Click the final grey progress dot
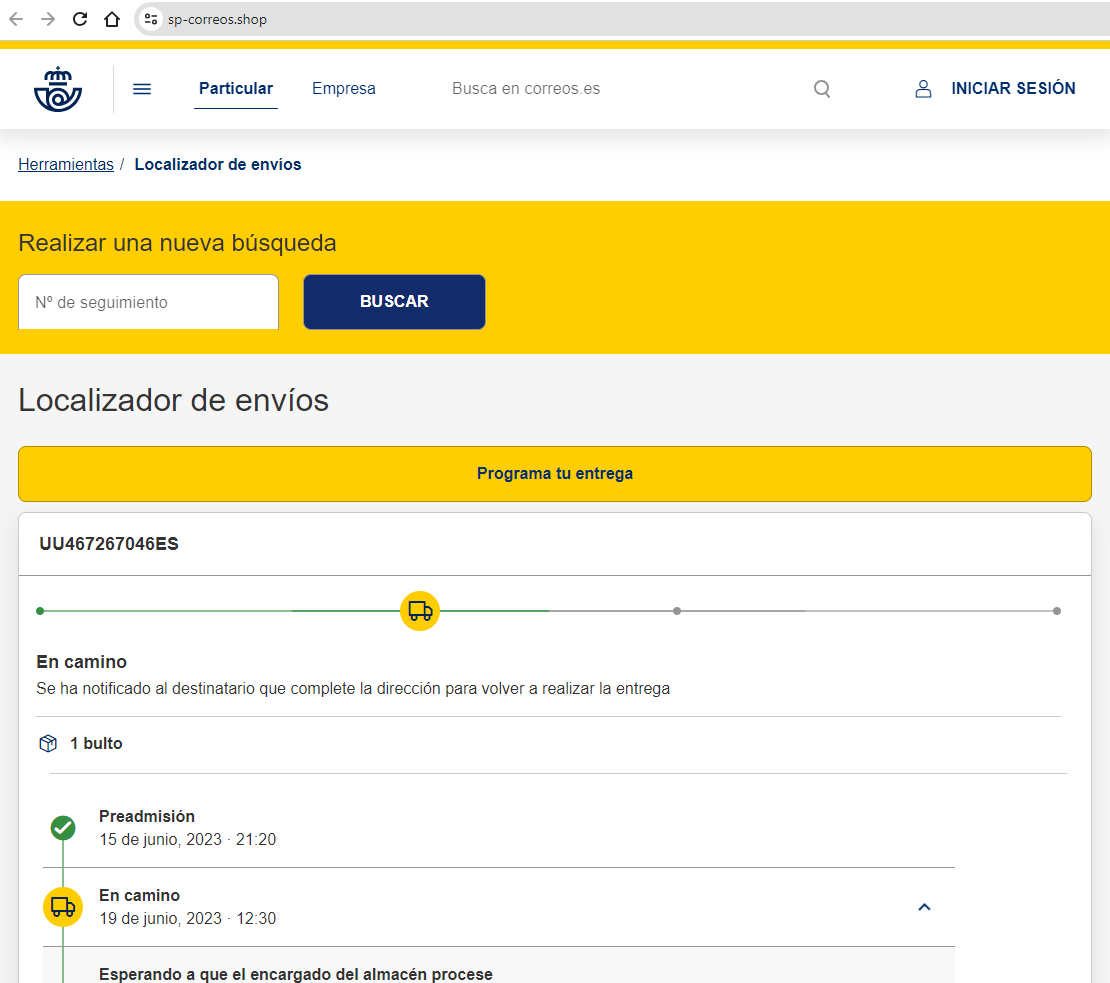This screenshot has height=983, width=1110. click(x=1057, y=611)
